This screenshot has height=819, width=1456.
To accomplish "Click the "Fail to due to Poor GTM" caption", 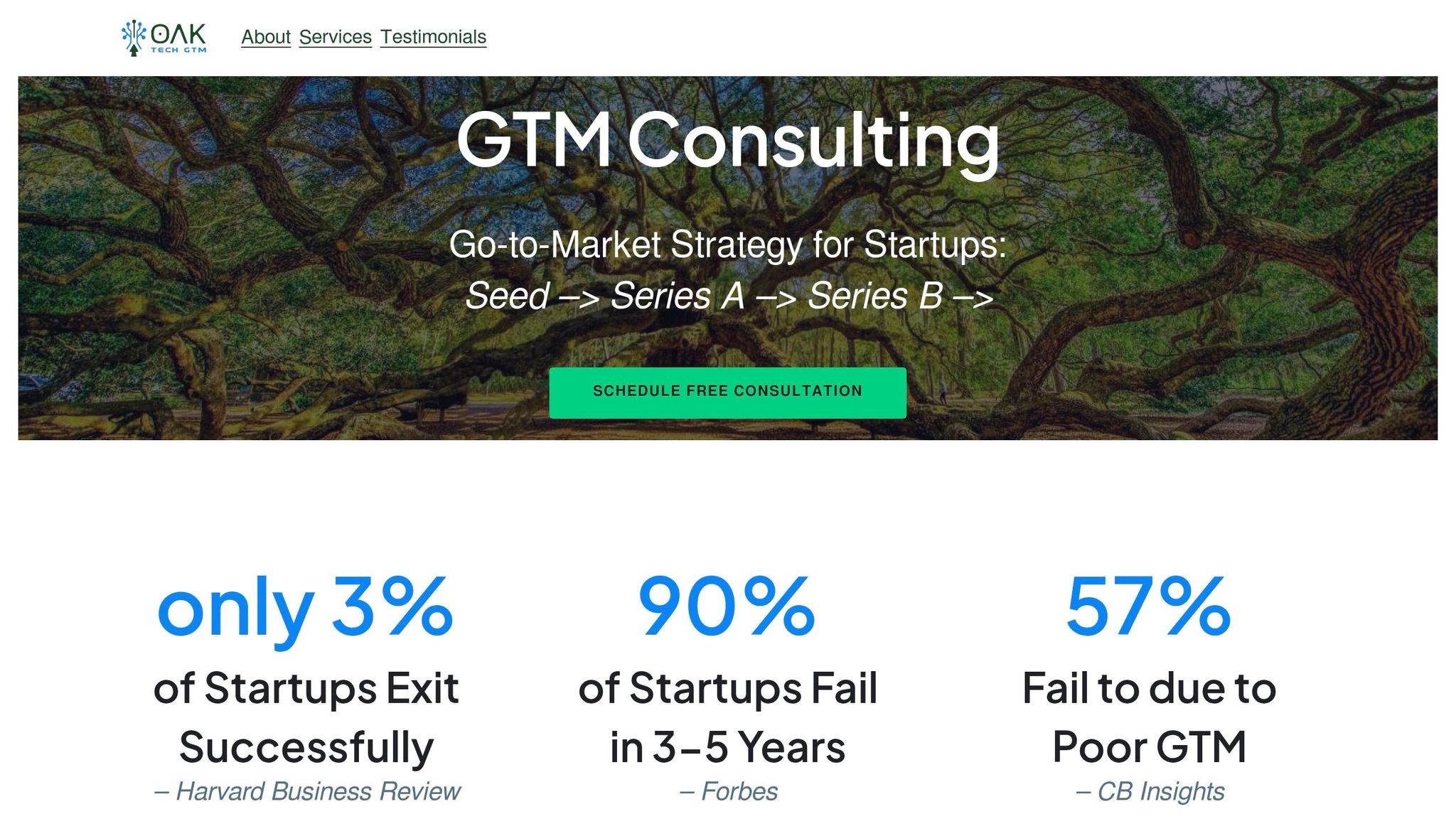I will coord(1149,717).
